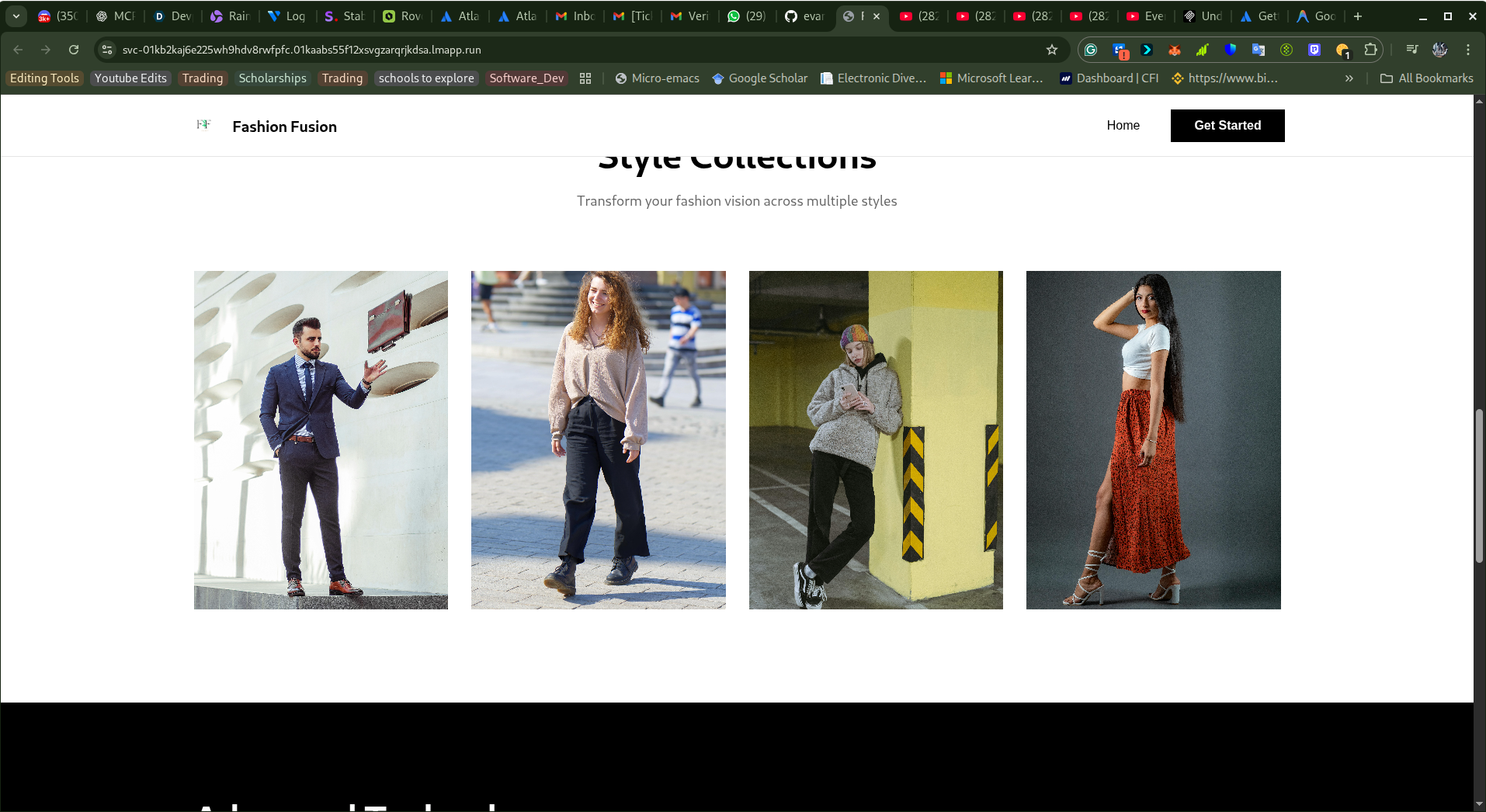Switch to the ChatGPT MCP tab
The width and height of the screenshot is (1486, 812).
116,16
